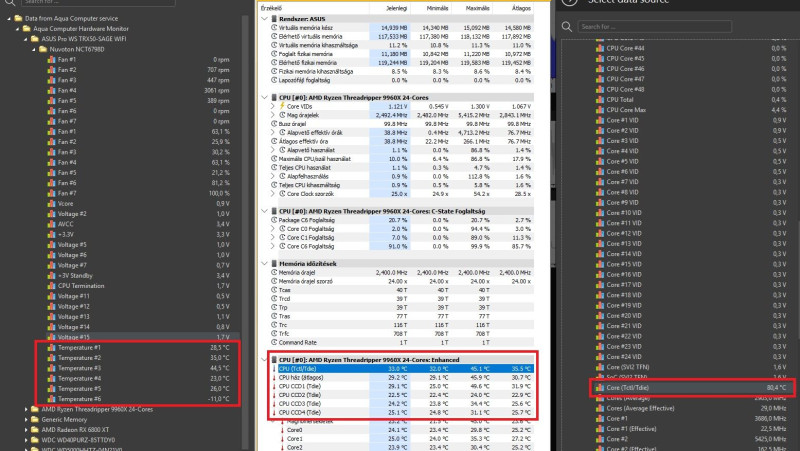Collapse the Memória időzítések section

264,264
